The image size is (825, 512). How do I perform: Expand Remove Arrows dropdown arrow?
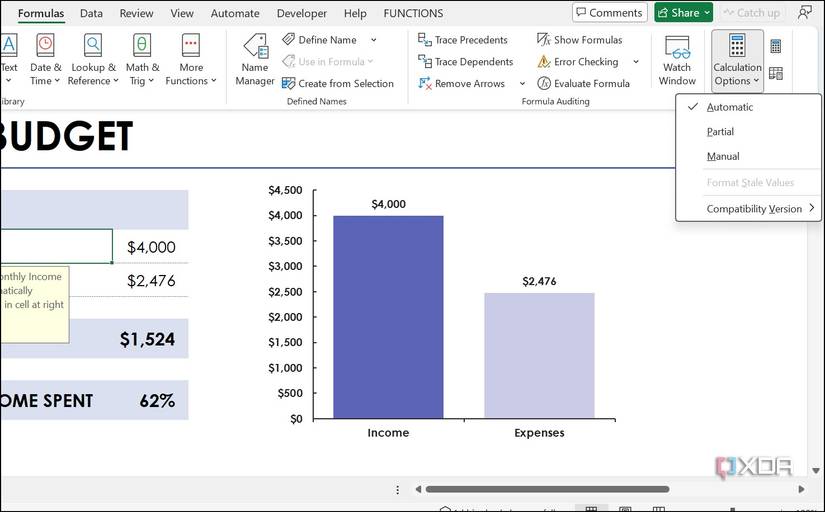522,84
